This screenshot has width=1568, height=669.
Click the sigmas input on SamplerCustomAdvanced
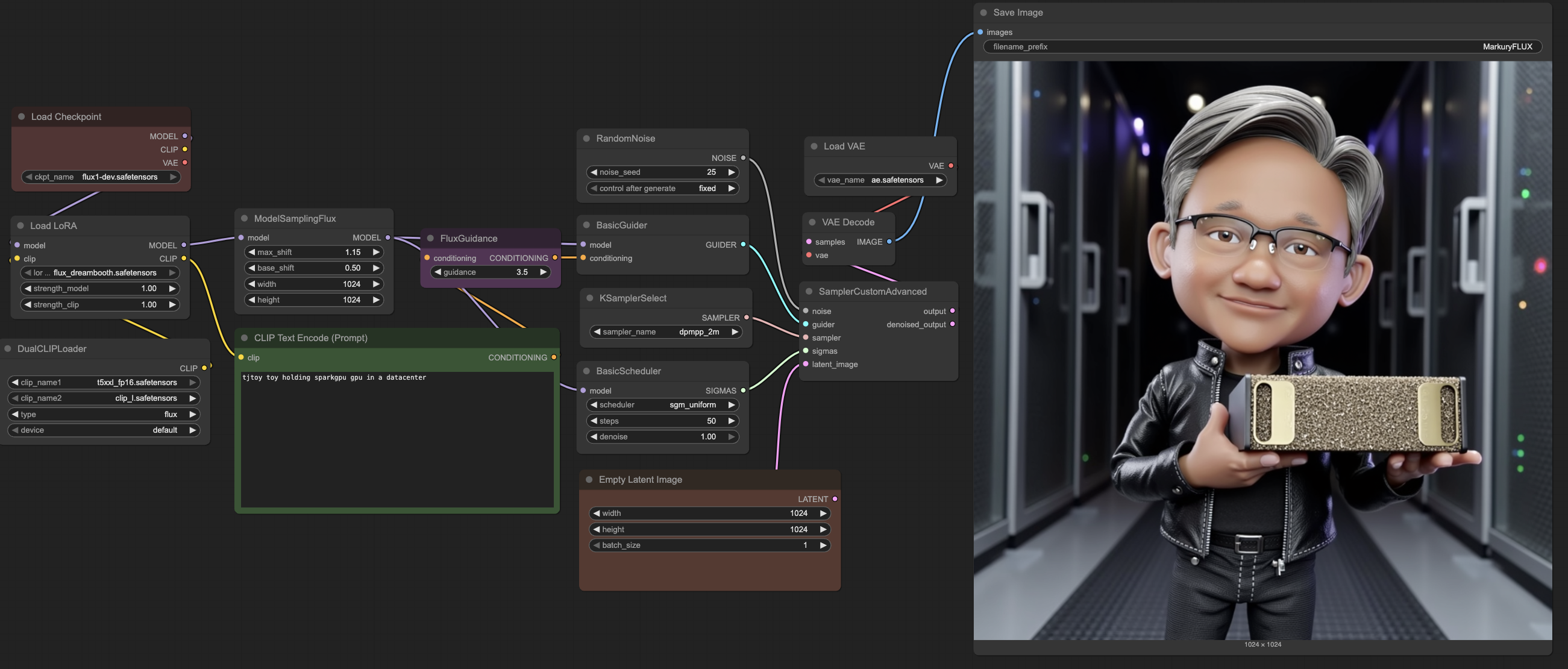(806, 351)
